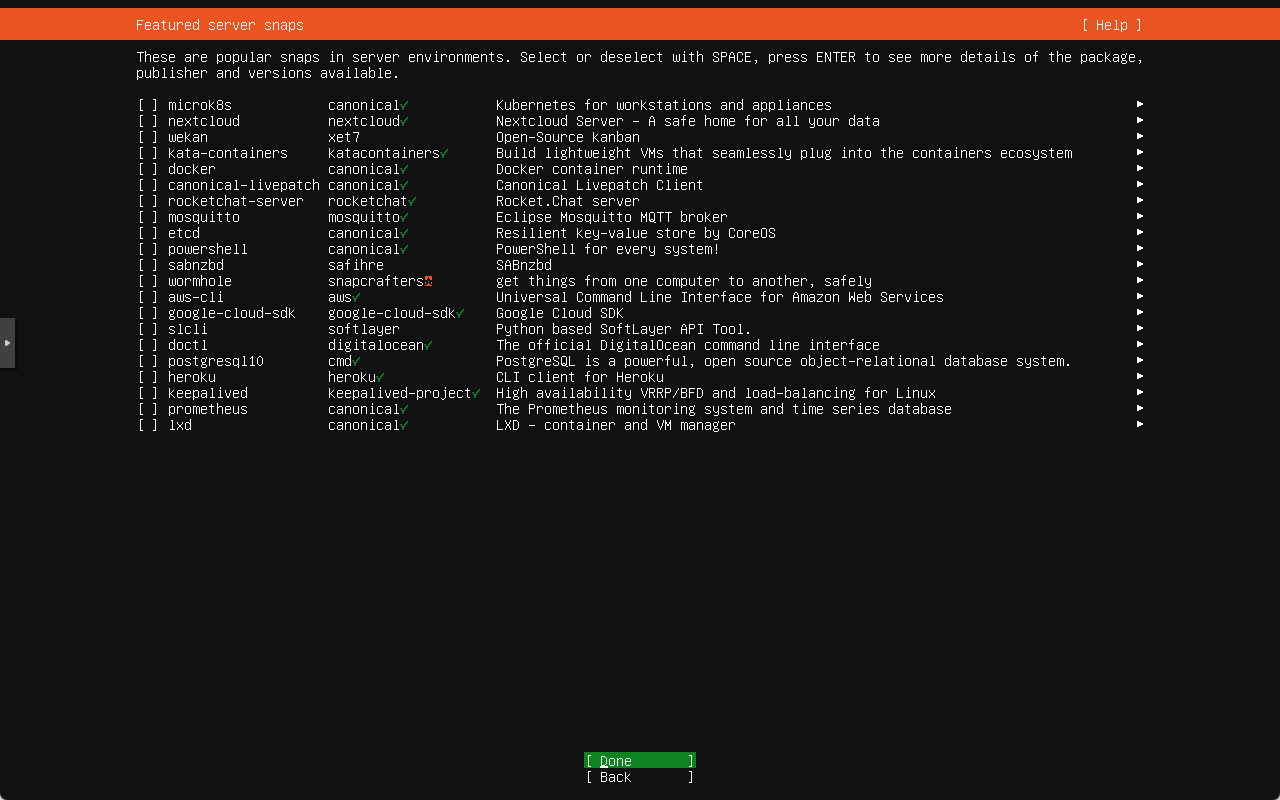Open sabnzbd row details arrow
This screenshot has width=1280, height=800.
pos(1140,264)
